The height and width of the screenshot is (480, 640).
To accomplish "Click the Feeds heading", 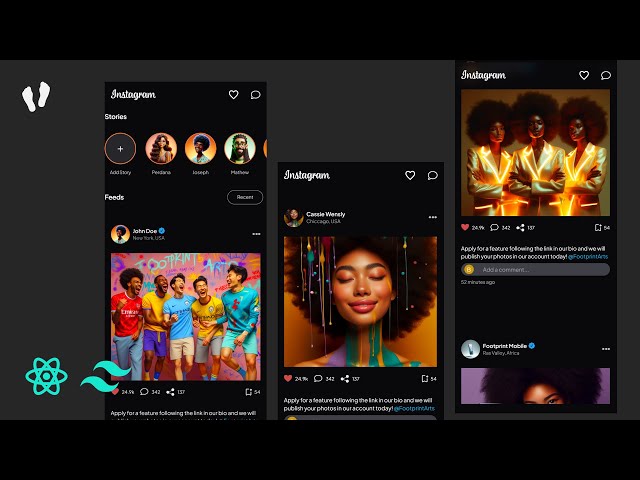I will [x=114, y=197].
